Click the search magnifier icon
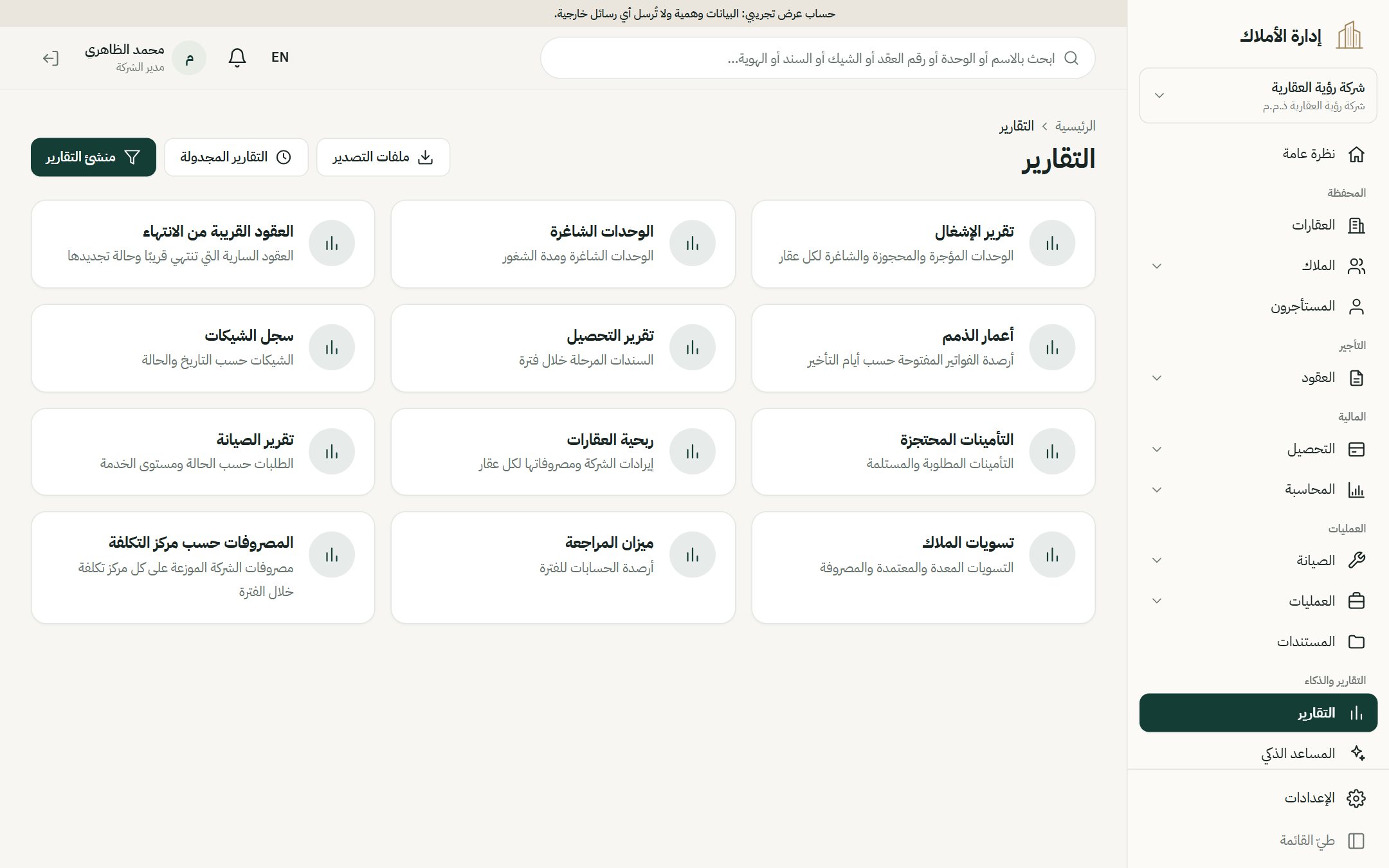This screenshot has width=1389, height=868. [1071, 59]
